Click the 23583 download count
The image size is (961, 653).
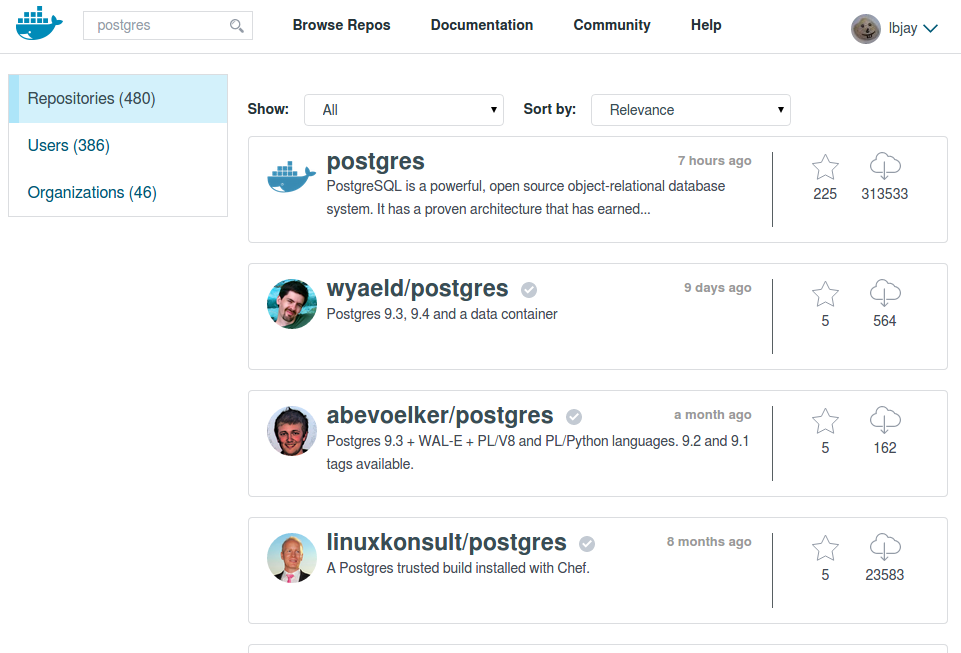pos(884,575)
